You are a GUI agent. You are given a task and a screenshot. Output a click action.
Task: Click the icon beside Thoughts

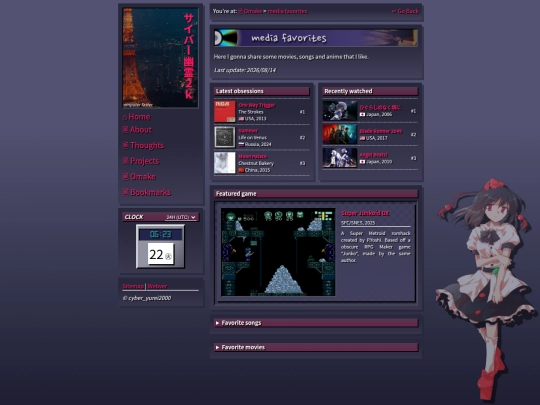coord(125,145)
